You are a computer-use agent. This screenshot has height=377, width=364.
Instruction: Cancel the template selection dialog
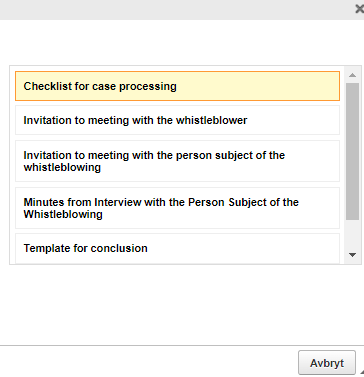click(x=327, y=363)
